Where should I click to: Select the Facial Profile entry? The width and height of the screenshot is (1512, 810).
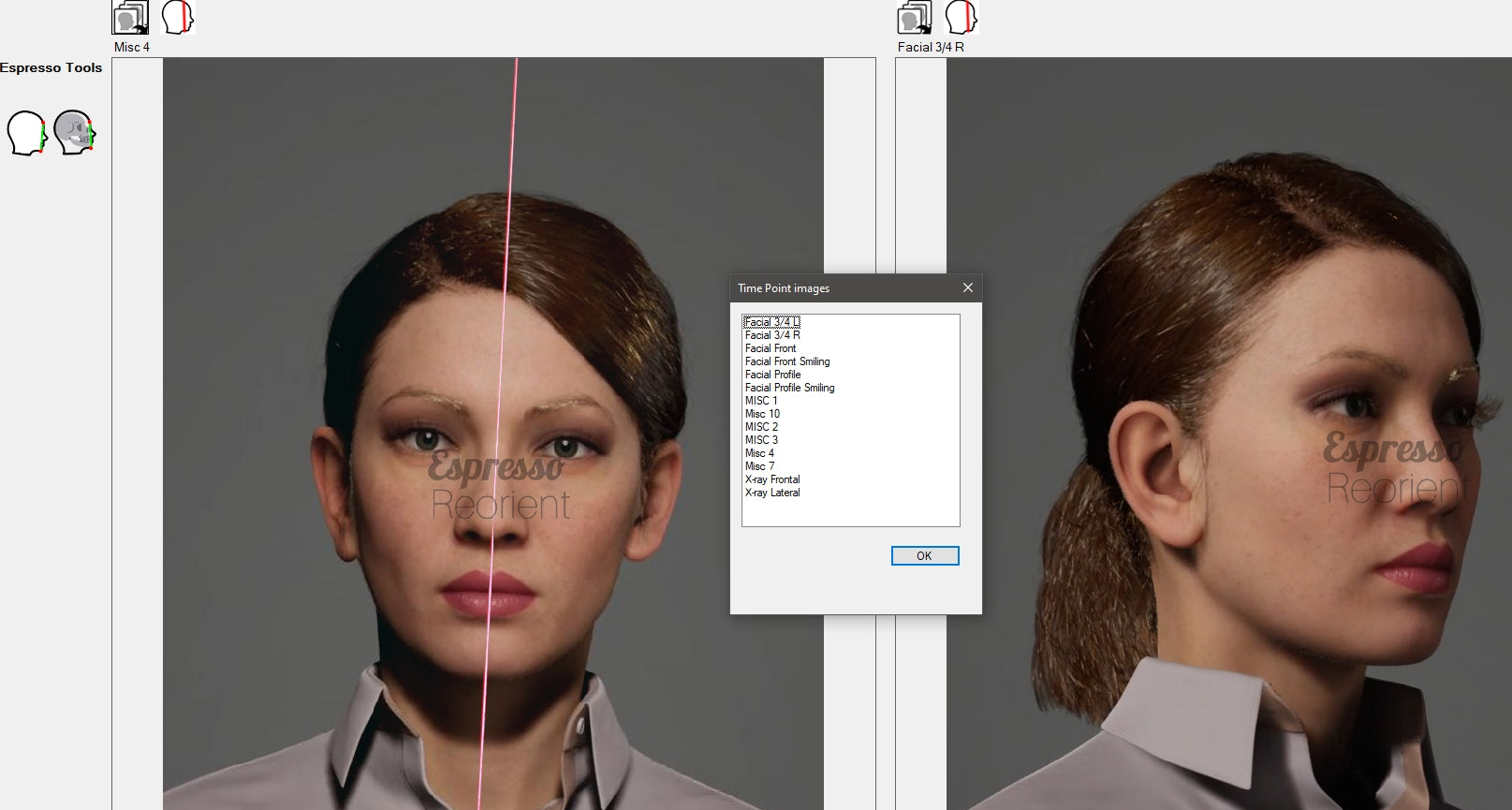tap(773, 375)
